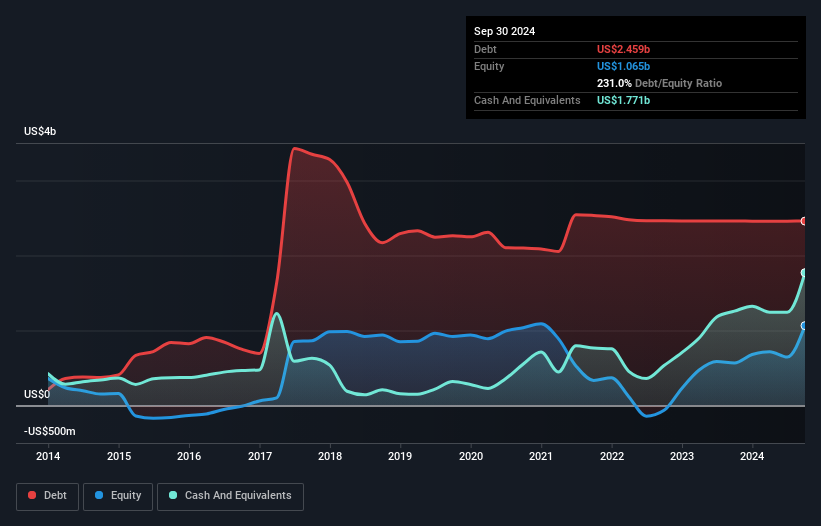Click the US$0 y-axis label
The image size is (821, 526).
(x=37, y=394)
